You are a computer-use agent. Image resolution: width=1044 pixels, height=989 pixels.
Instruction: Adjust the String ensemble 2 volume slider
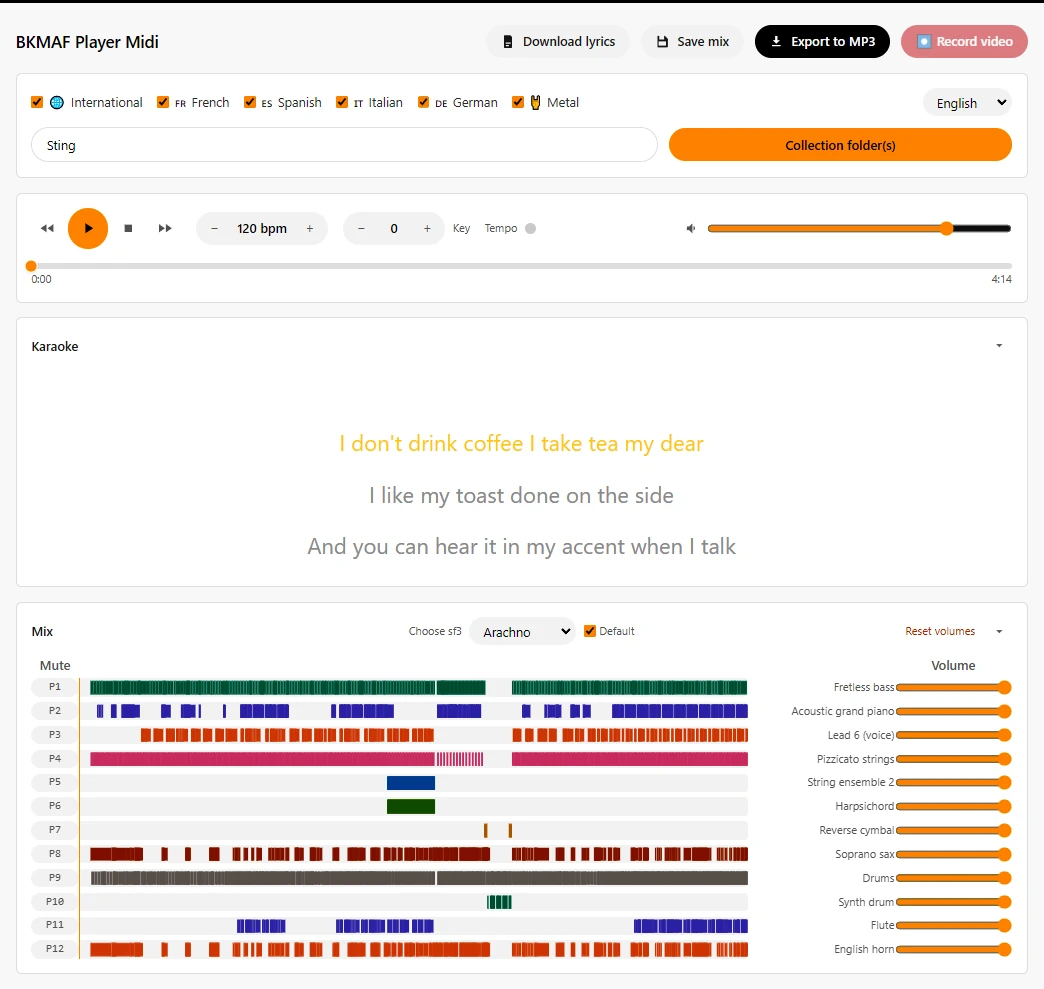point(953,783)
